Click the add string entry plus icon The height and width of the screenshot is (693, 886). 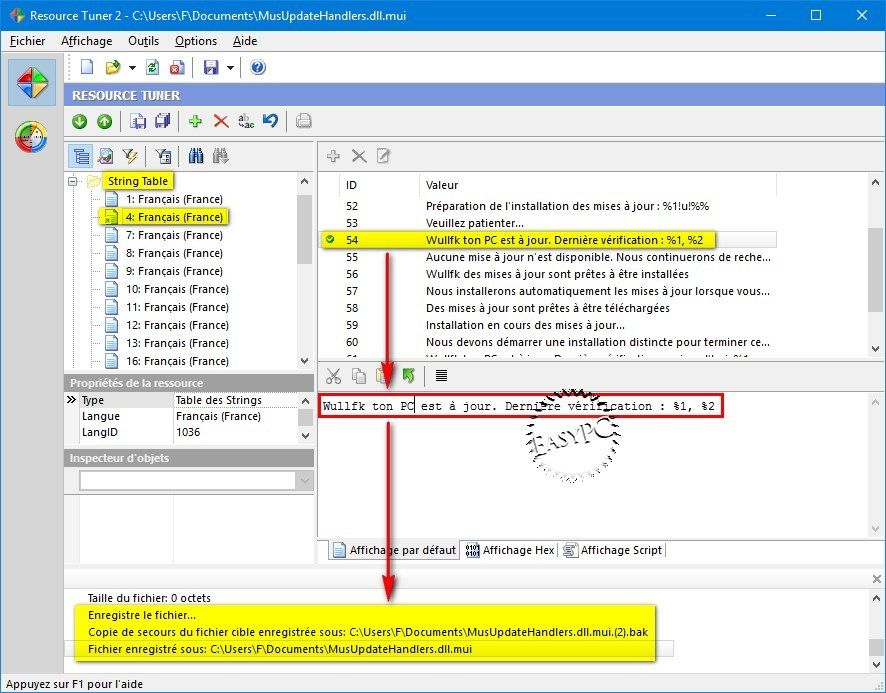[333, 156]
